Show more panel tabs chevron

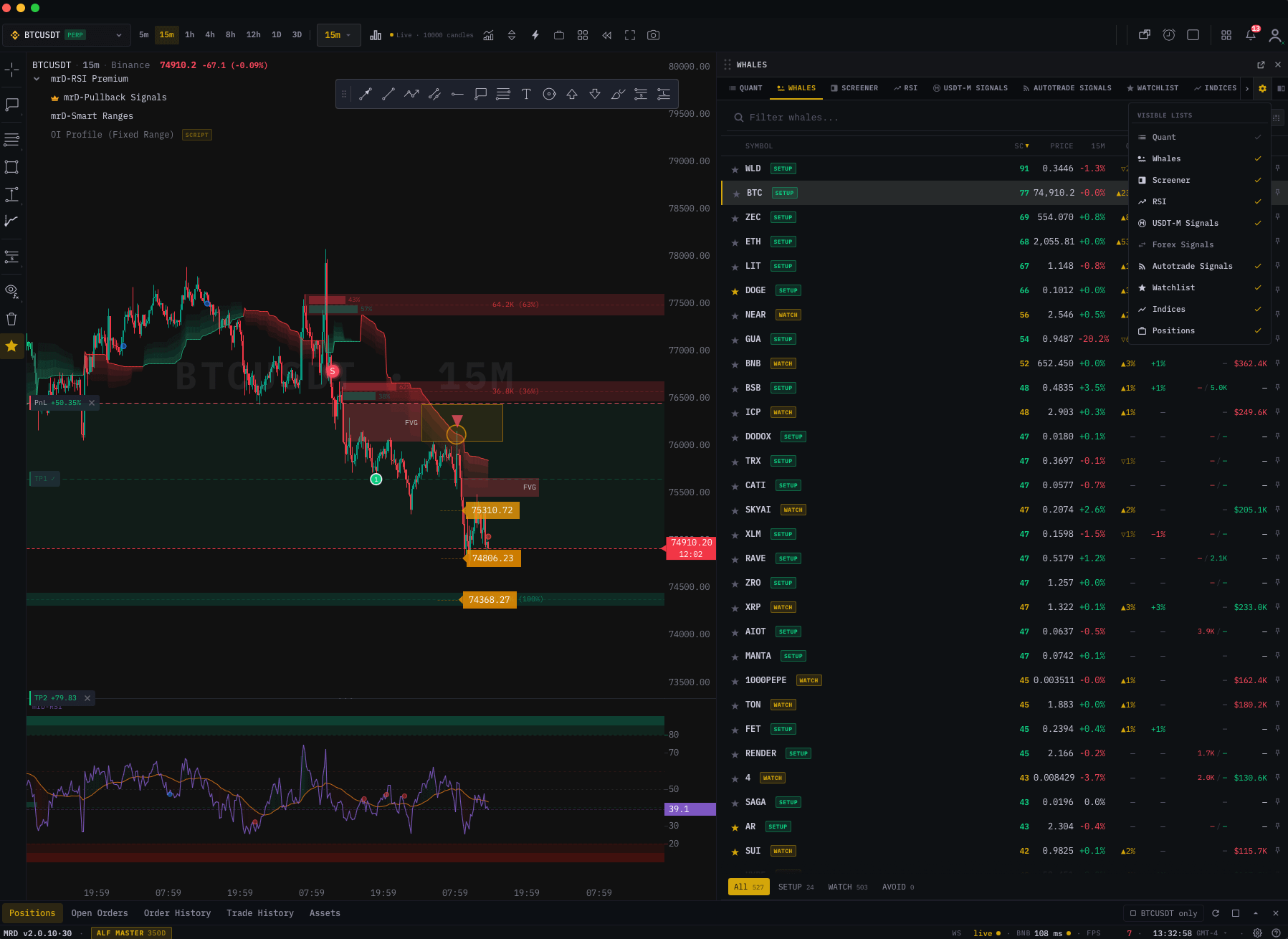pos(1247,88)
